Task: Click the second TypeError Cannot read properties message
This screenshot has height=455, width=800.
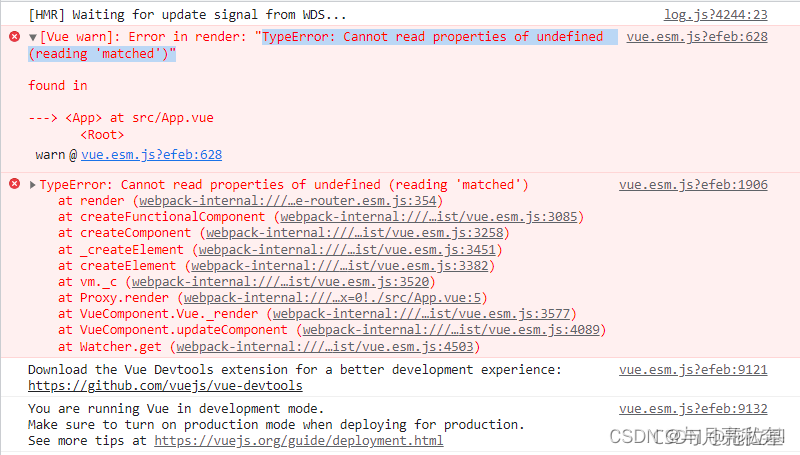Action: point(284,185)
